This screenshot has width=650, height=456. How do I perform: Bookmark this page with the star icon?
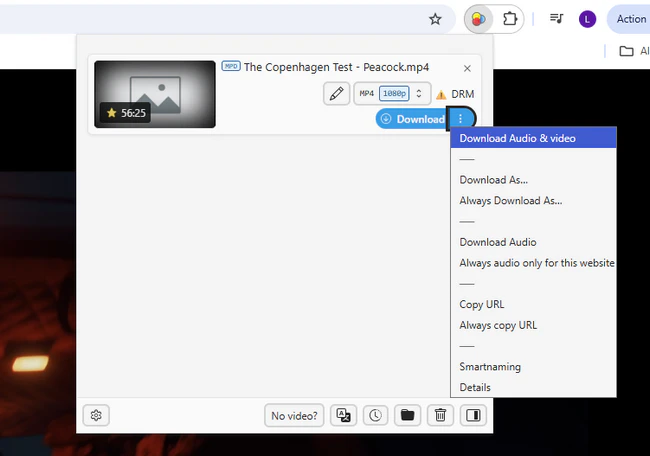coord(435,19)
